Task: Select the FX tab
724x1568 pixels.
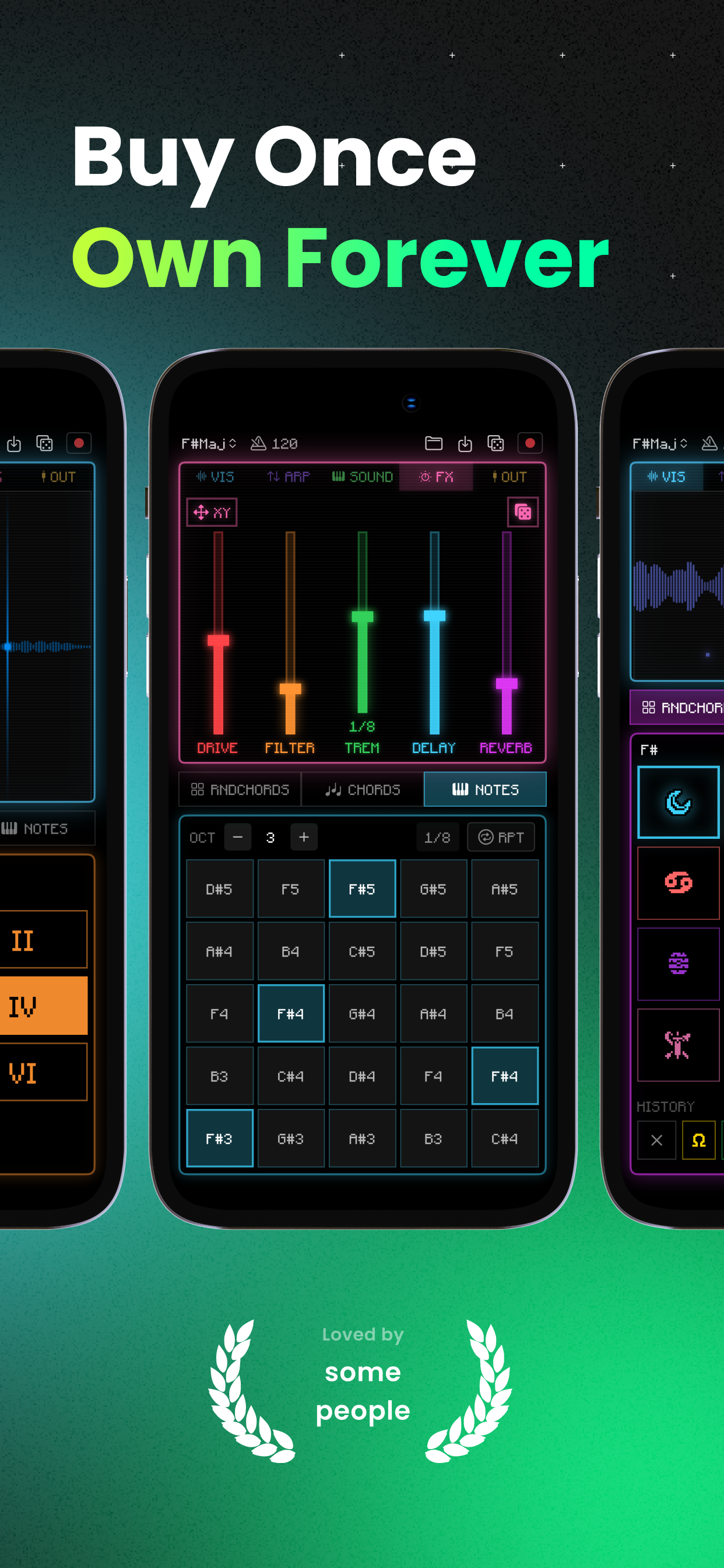Action: coord(435,477)
